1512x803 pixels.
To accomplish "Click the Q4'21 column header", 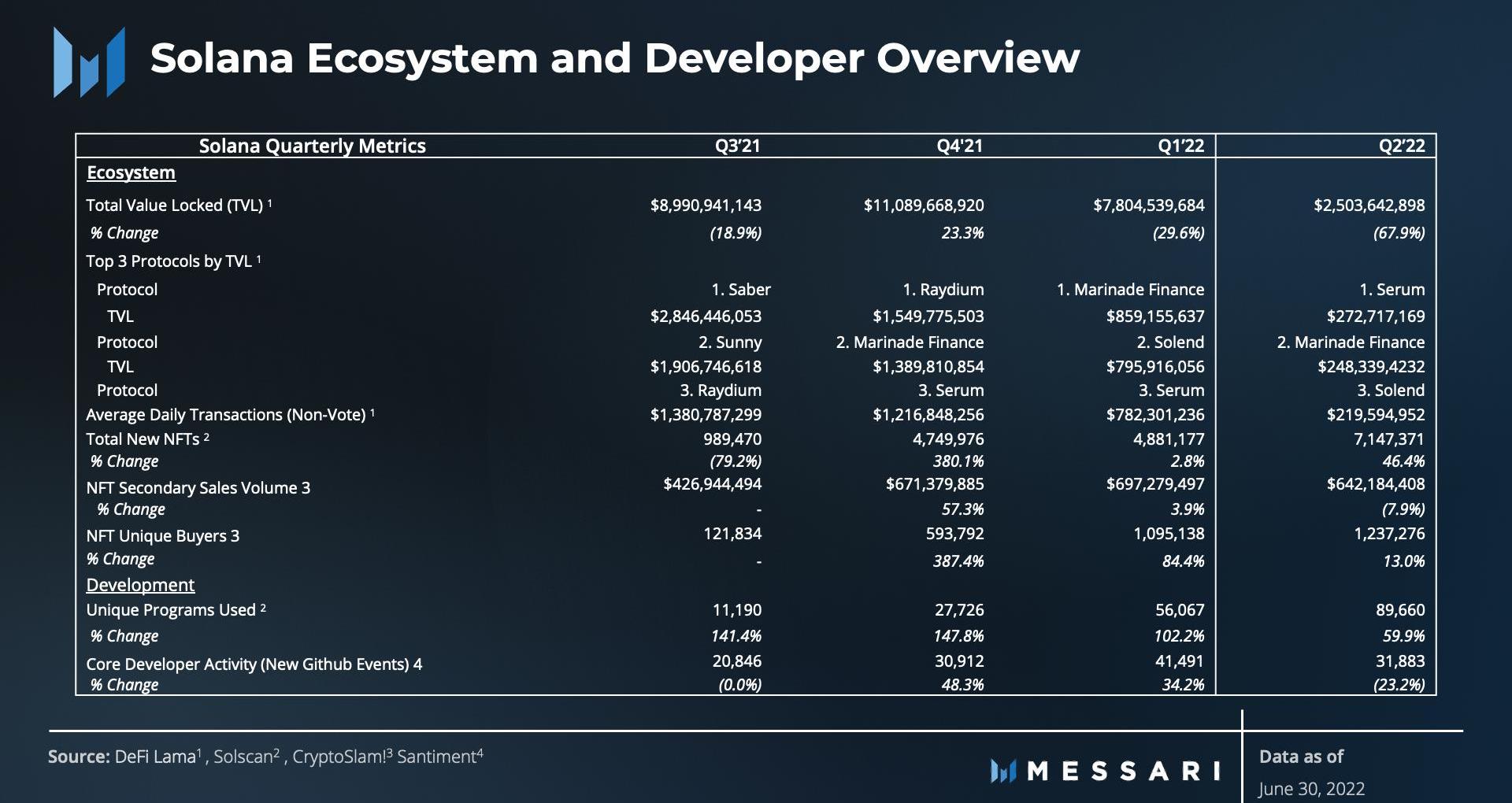I will 959,146.
